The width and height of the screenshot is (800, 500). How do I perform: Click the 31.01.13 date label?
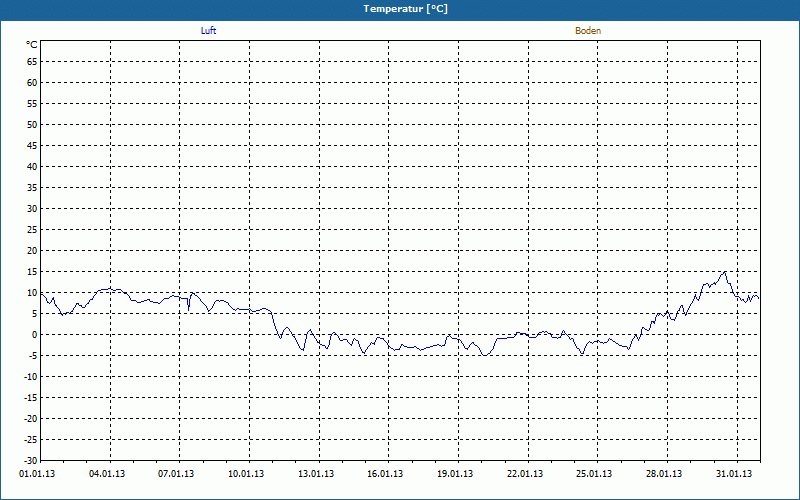coord(734,474)
